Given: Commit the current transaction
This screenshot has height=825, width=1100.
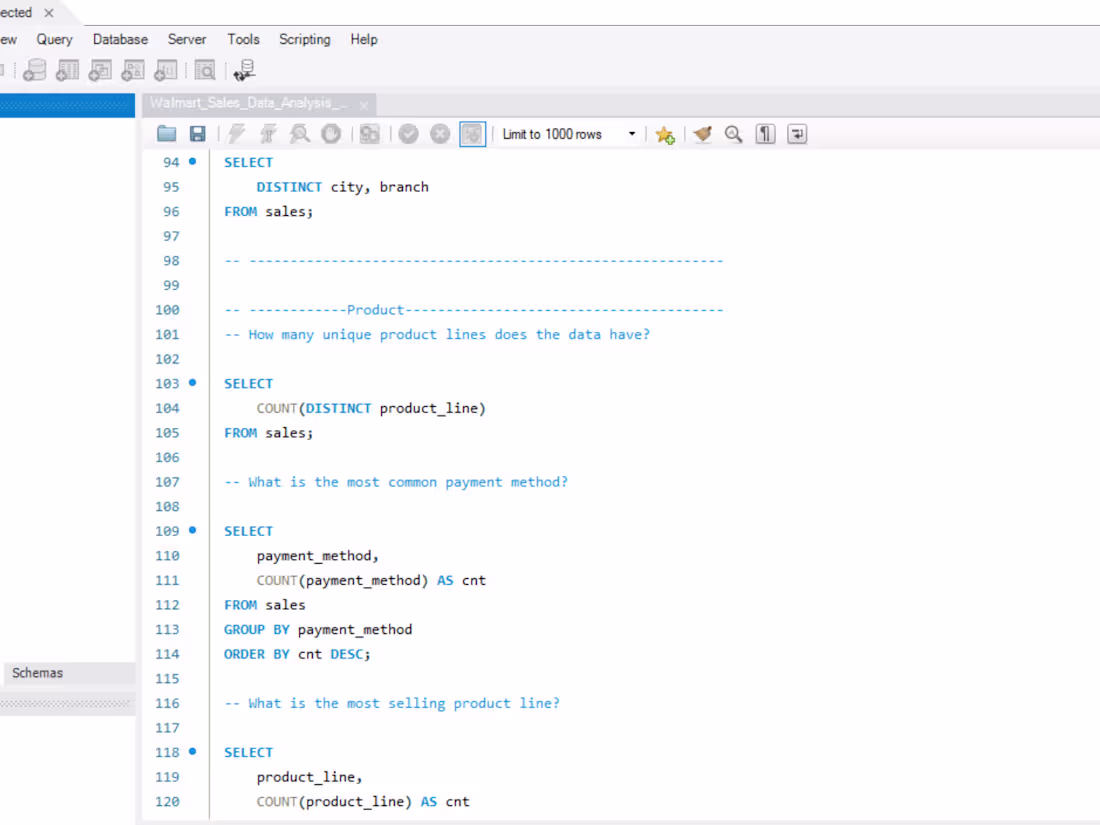Looking at the screenshot, I should (x=408, y=133).
